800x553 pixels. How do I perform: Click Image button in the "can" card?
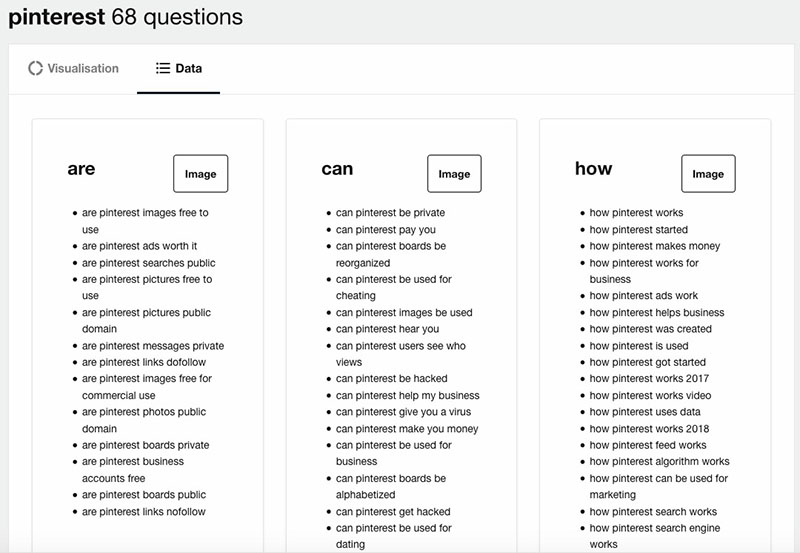pos(454,174)
